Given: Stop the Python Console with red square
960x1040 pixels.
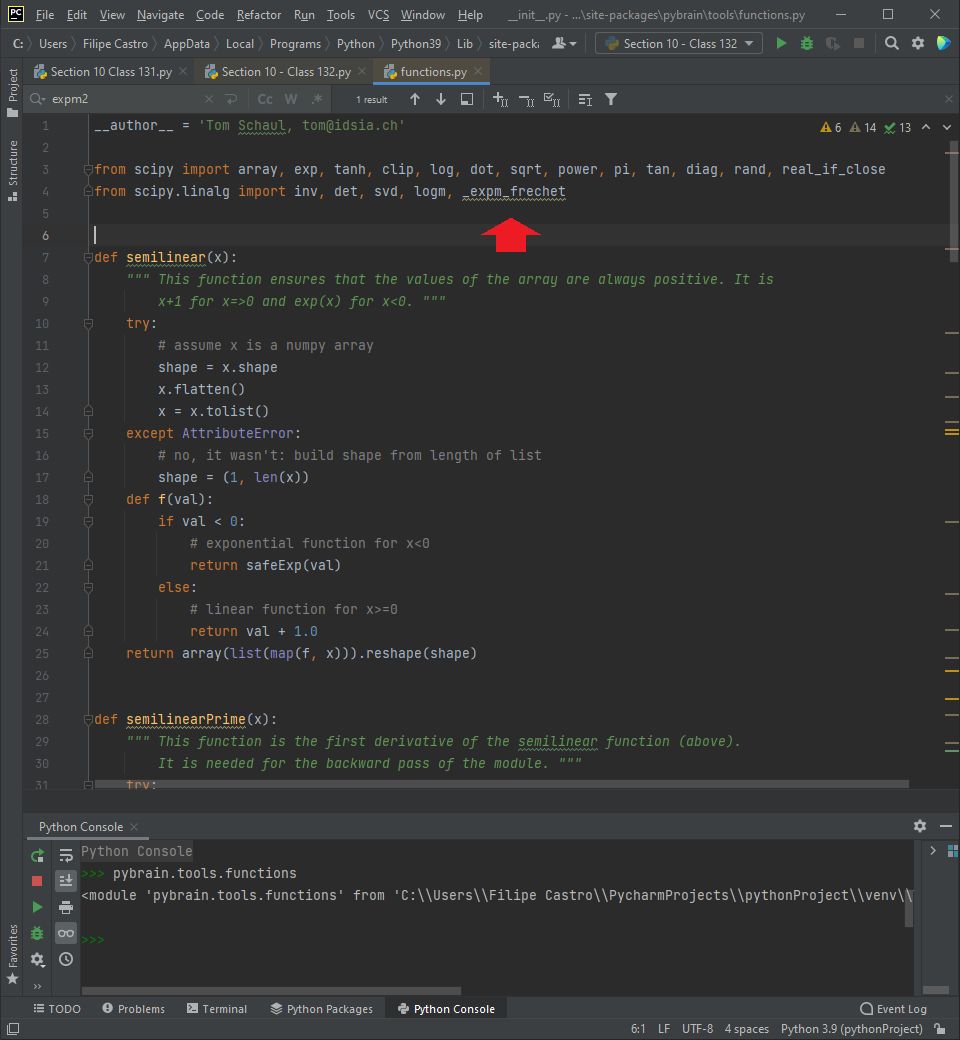Looking at the screenshot, I should (x=37, y=881).
